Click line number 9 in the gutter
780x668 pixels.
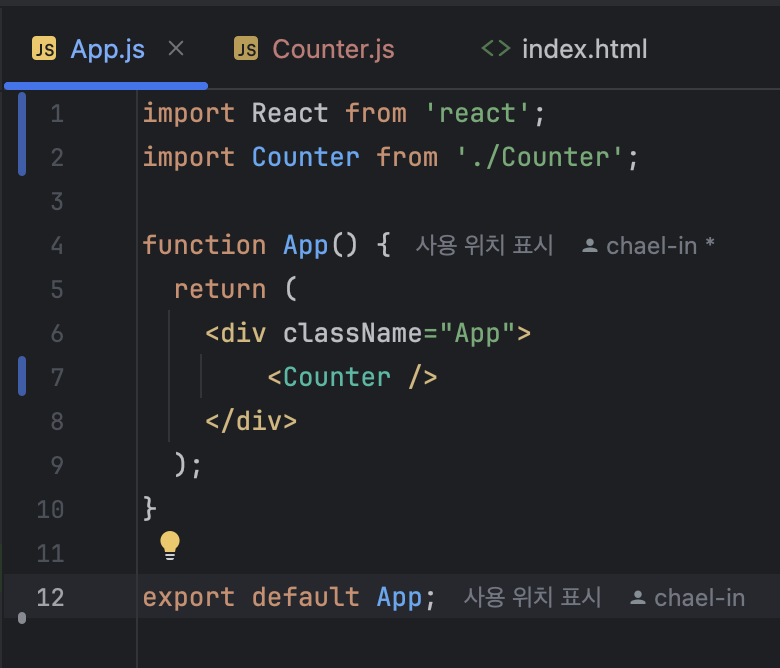(x=57, y=466)
